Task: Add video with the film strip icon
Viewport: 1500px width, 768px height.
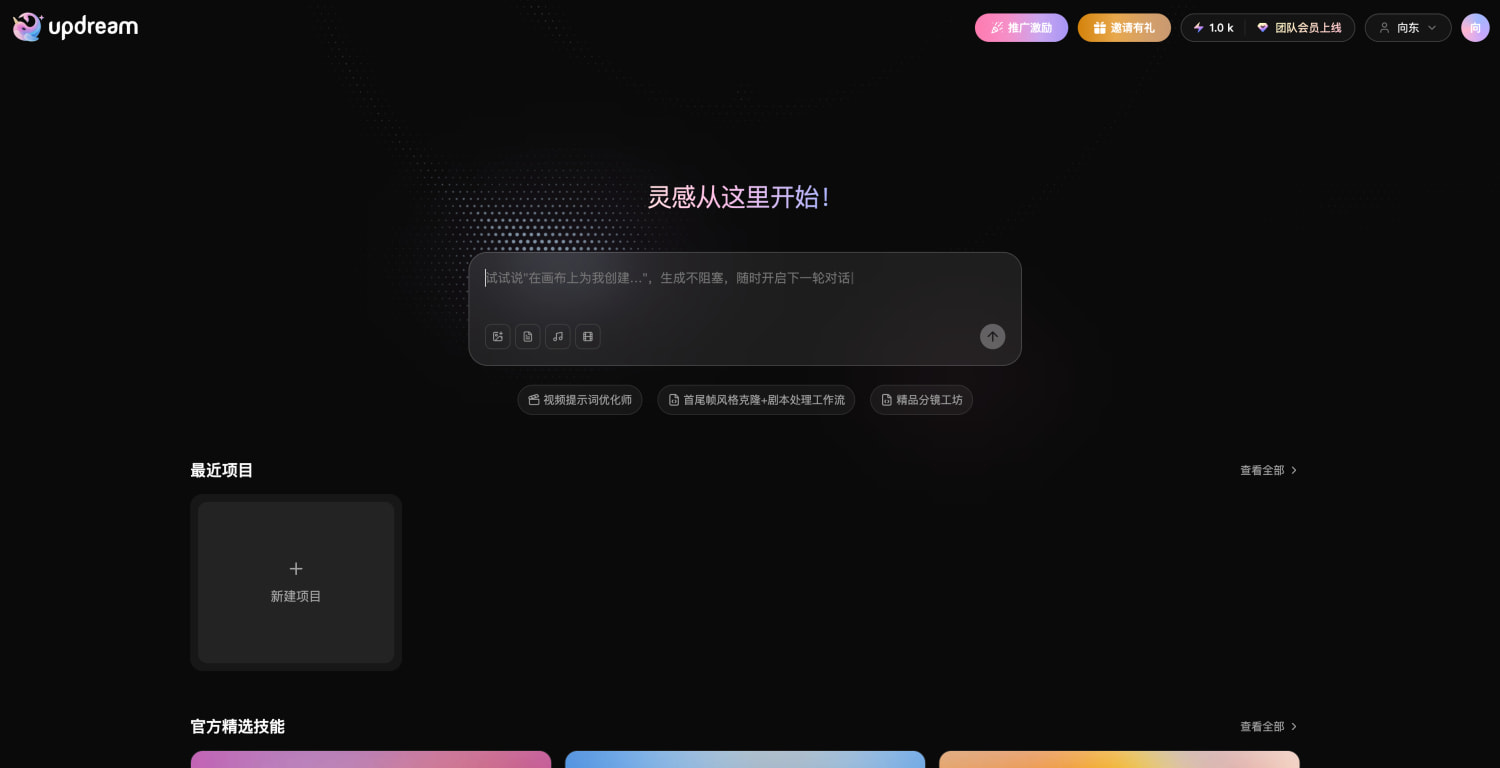Action: click(x=588, y=337)
